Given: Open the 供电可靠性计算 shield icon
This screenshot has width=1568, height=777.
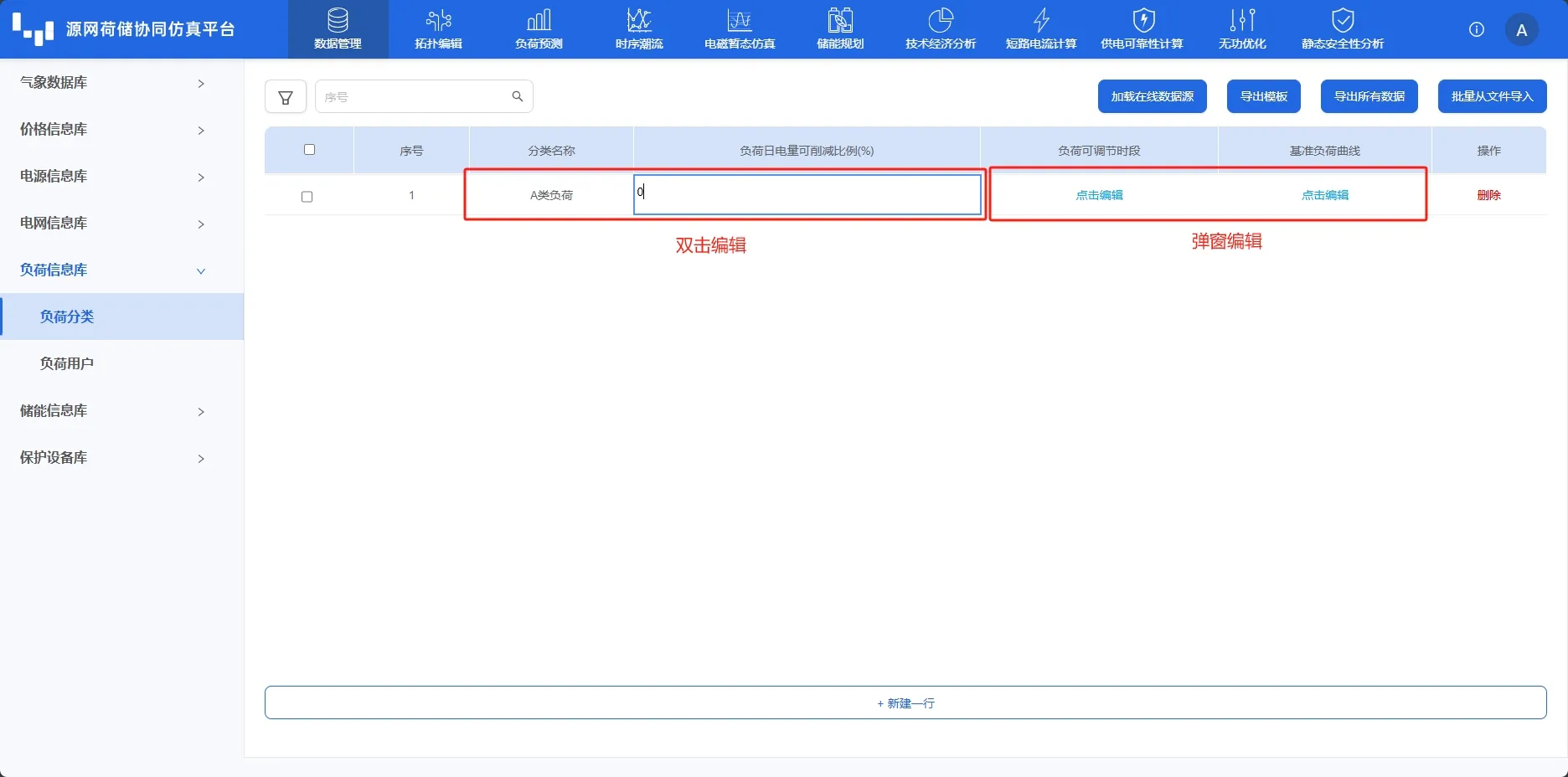Looking at the screenshot, I should [x=1142, y=20].
